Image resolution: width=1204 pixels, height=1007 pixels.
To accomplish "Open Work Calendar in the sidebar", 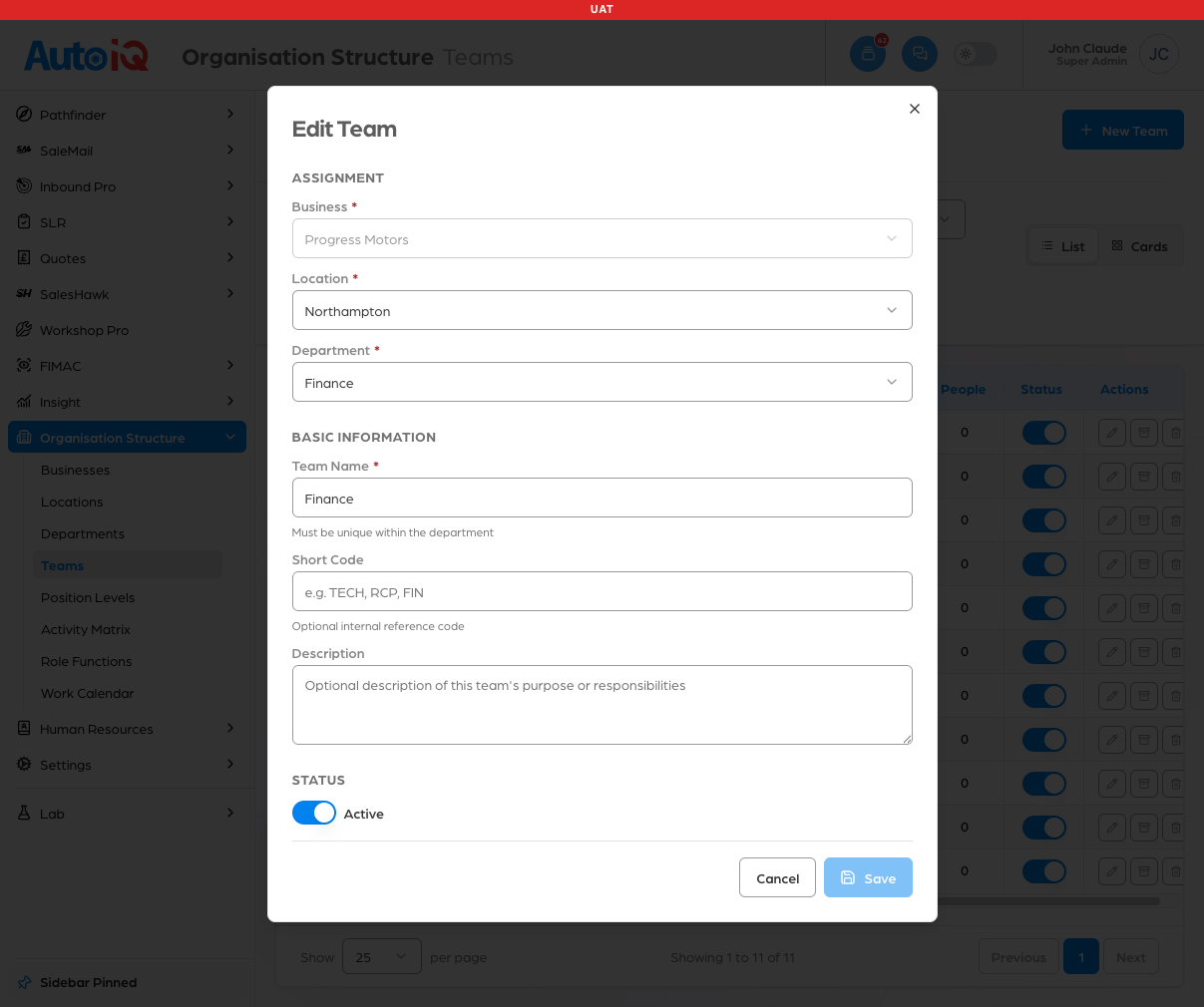I will [88, 693].
